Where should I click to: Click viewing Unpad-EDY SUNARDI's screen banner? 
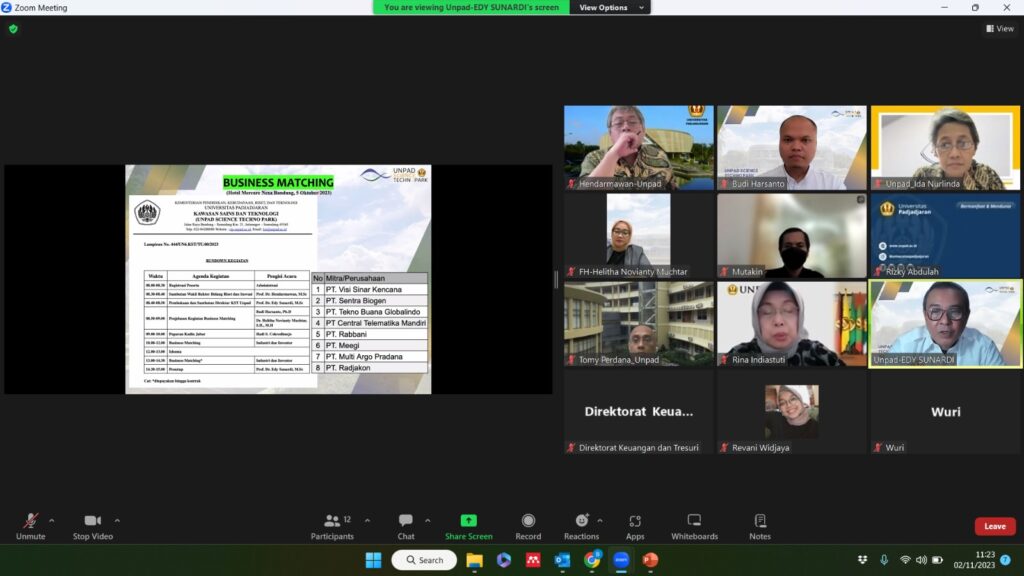coord(472,7)
